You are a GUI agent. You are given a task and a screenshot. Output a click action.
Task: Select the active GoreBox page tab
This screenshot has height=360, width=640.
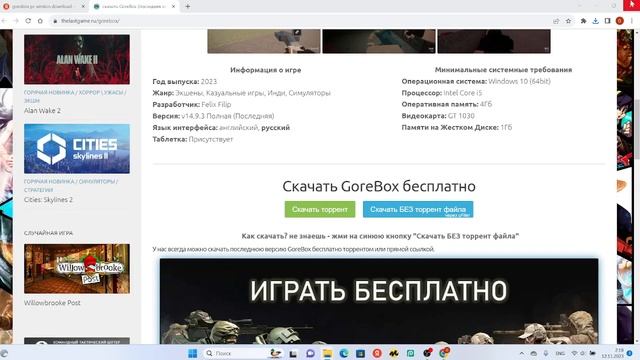click(134, 7)
